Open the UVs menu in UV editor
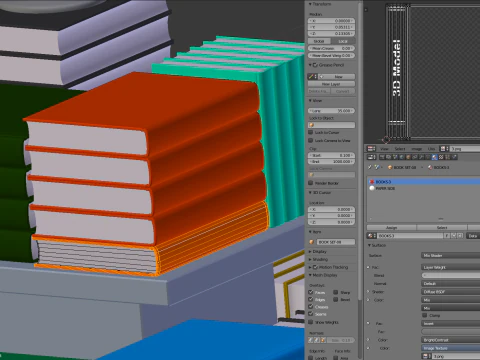Image resolution: width=480 pixels, height=360 pixels. 432,149
